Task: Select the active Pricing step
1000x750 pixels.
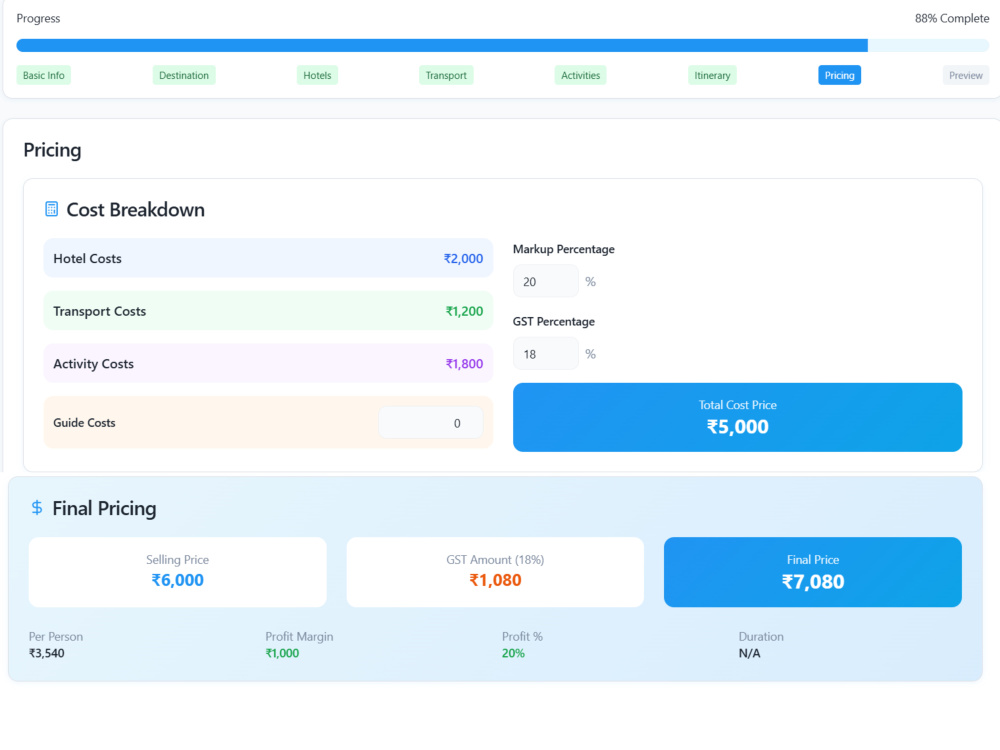Action: (x=839, y=75)
